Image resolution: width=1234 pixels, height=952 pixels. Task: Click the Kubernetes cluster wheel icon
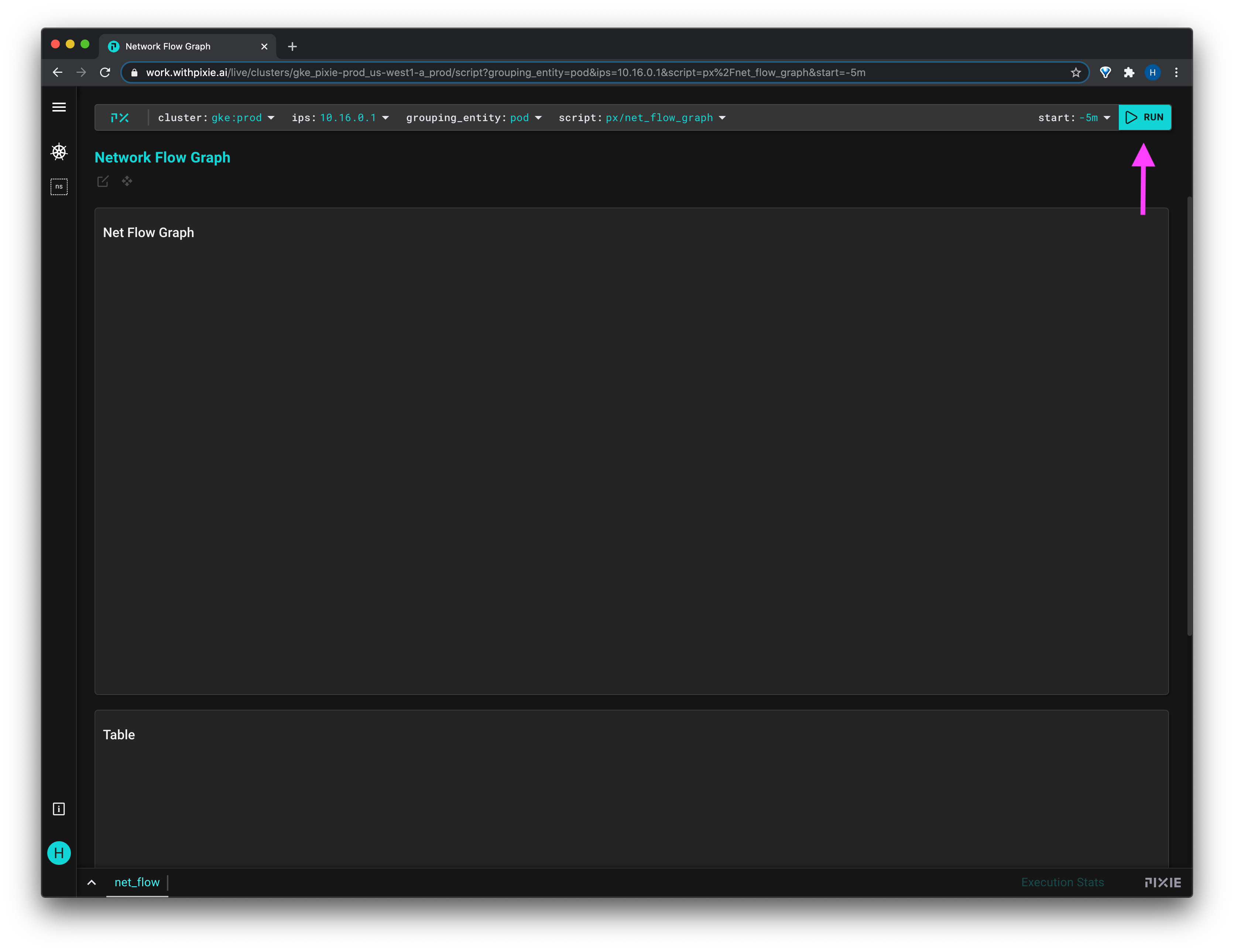(59, 151)
